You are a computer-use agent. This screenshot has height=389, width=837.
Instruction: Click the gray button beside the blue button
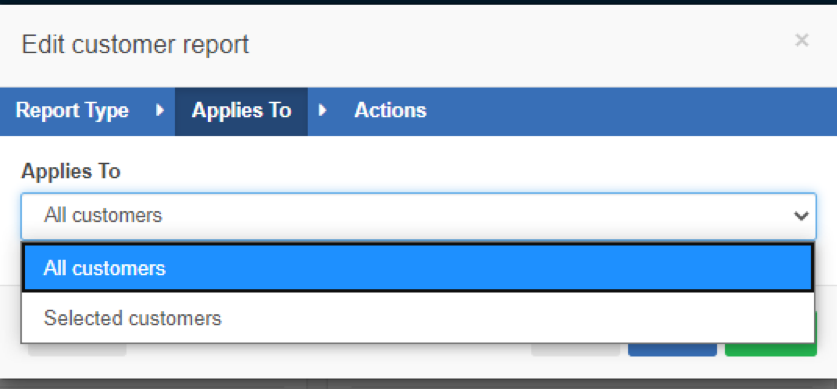575,350
